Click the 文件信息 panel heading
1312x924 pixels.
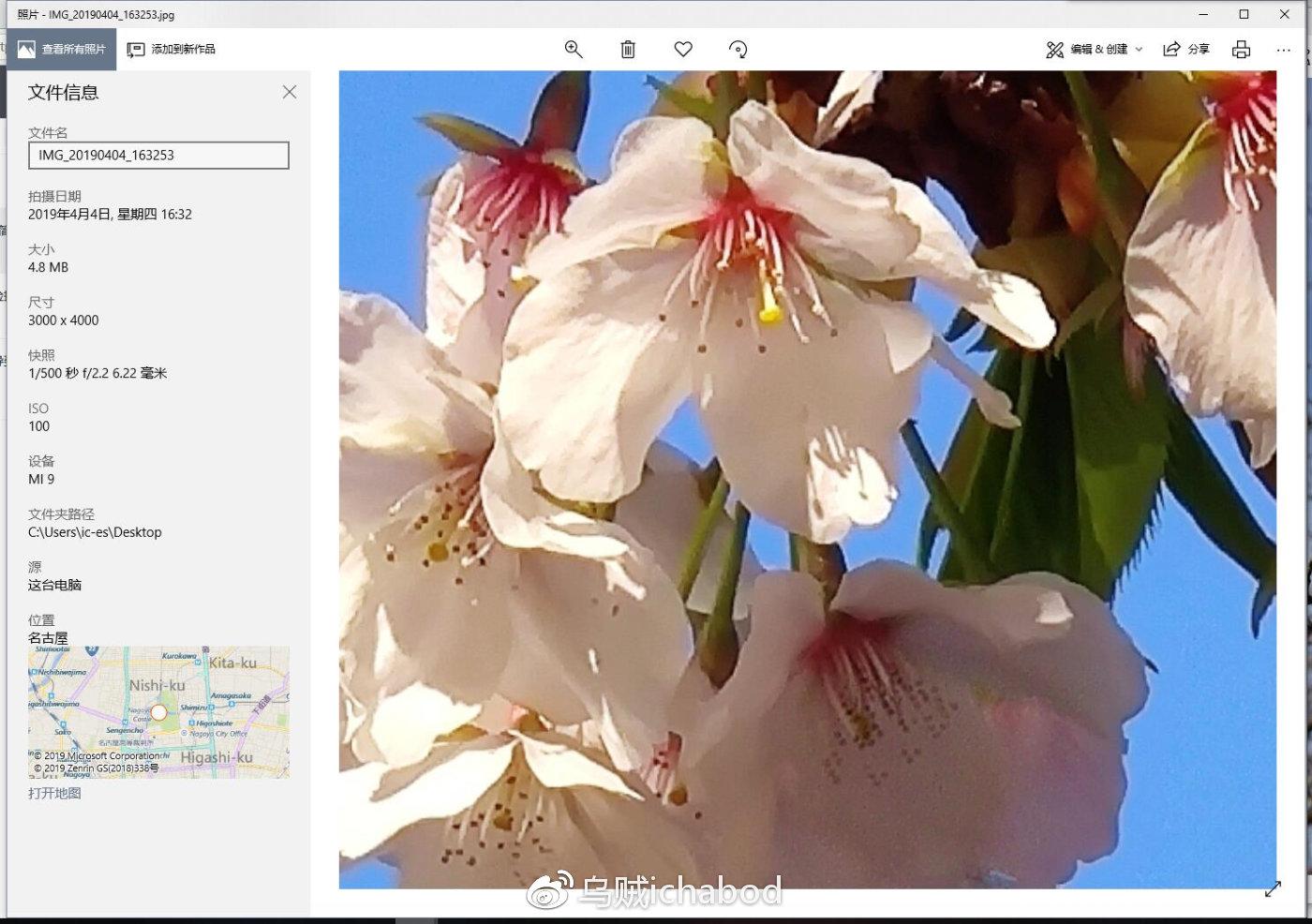[x=63, y=92]
